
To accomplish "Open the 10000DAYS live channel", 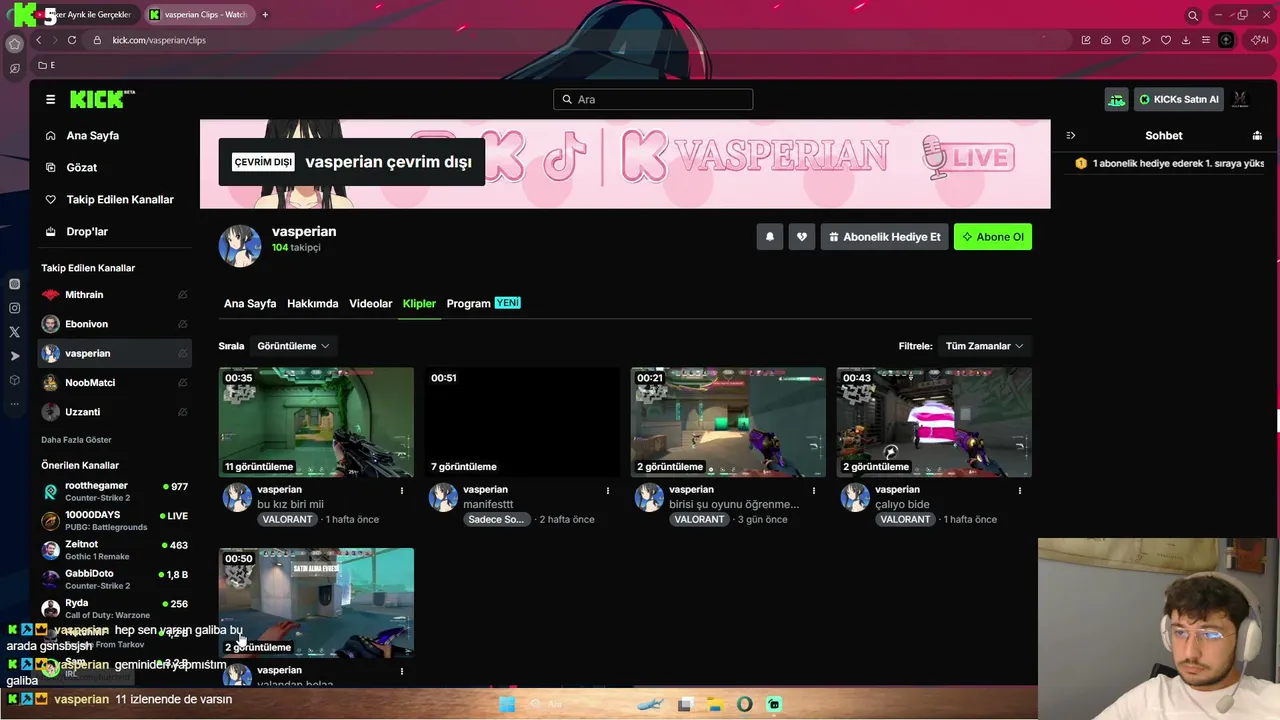I will coord(115,520).
